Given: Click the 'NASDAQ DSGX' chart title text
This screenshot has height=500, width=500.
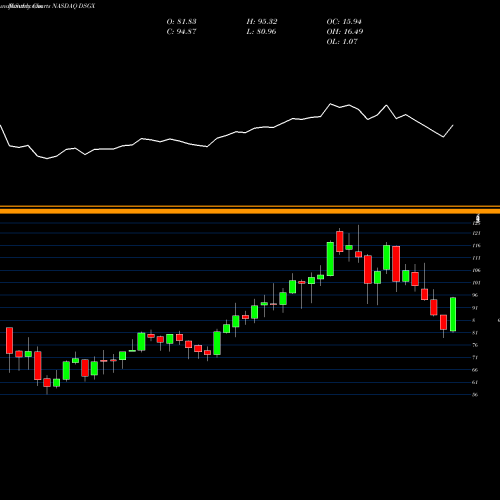Looking at the screenshot, I should tap(73, 6).
